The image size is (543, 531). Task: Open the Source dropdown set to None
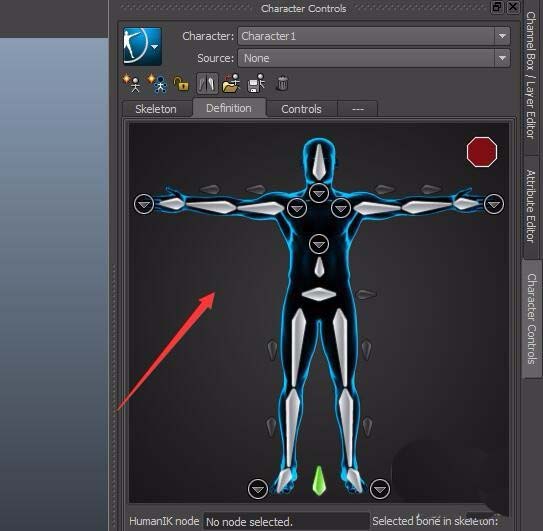(x=374, y=58)
